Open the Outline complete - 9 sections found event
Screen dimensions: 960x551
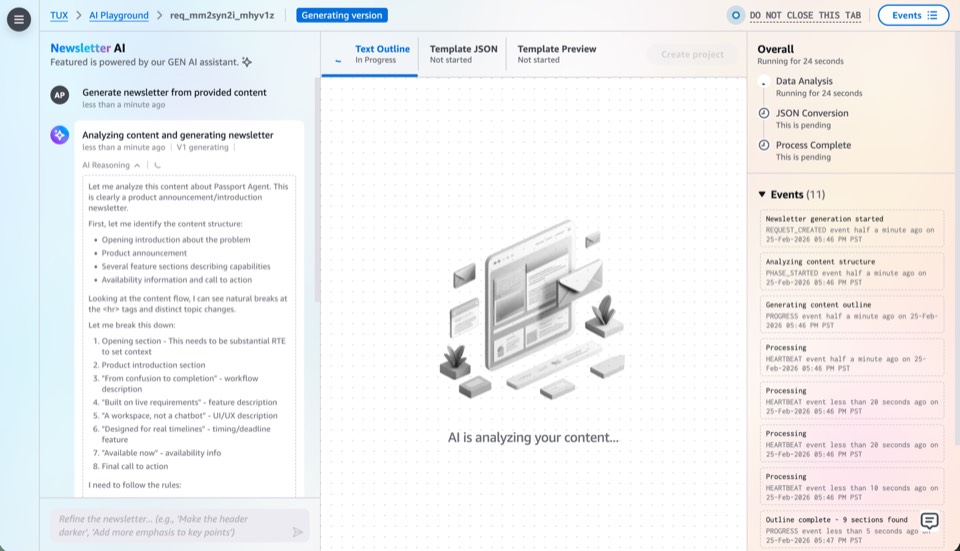click(x=852, y=529)
